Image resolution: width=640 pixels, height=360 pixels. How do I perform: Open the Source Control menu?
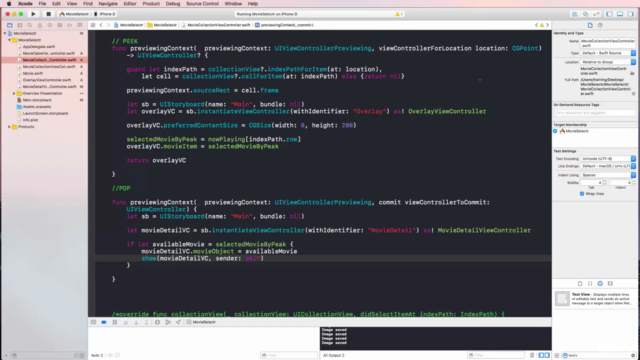click(202, 4)
